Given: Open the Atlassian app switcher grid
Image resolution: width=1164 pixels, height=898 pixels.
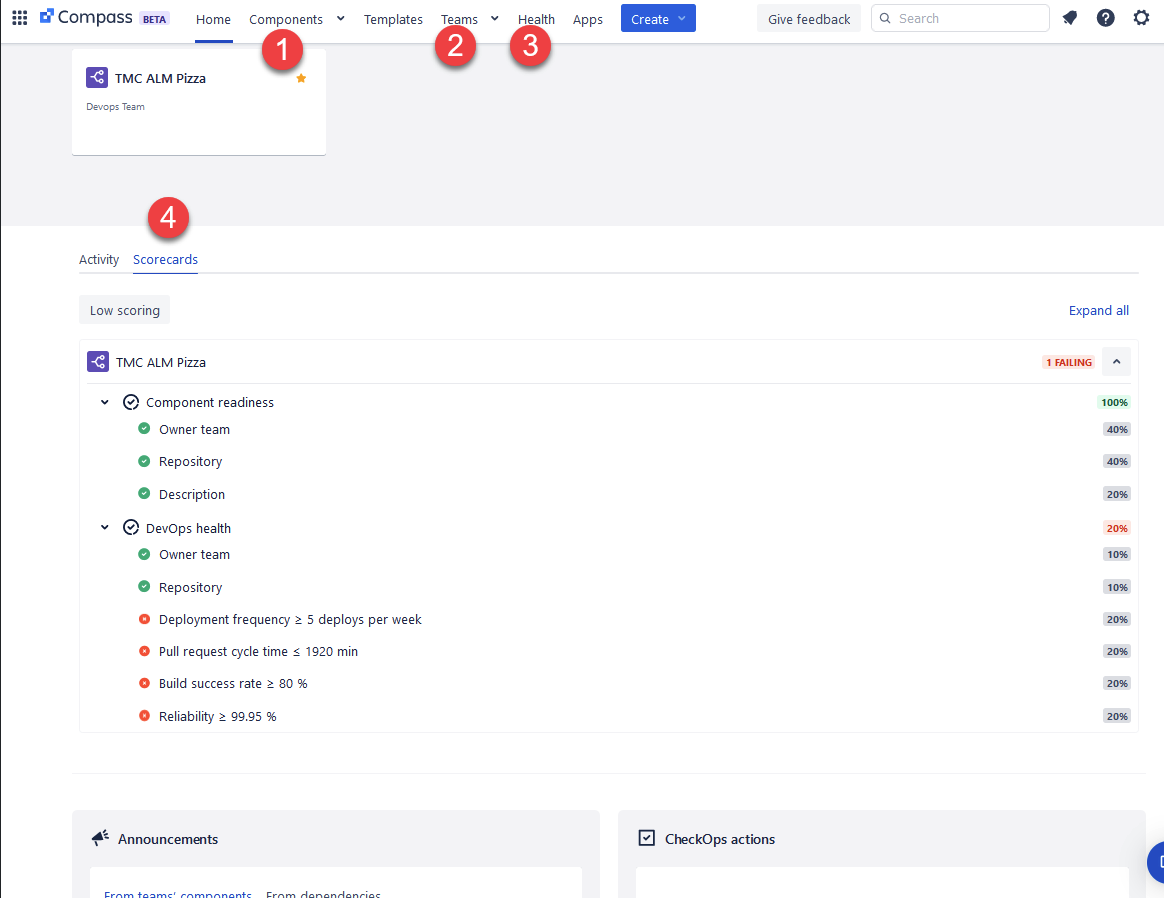Looking at the screenshot, I should (x=19, y=17).
